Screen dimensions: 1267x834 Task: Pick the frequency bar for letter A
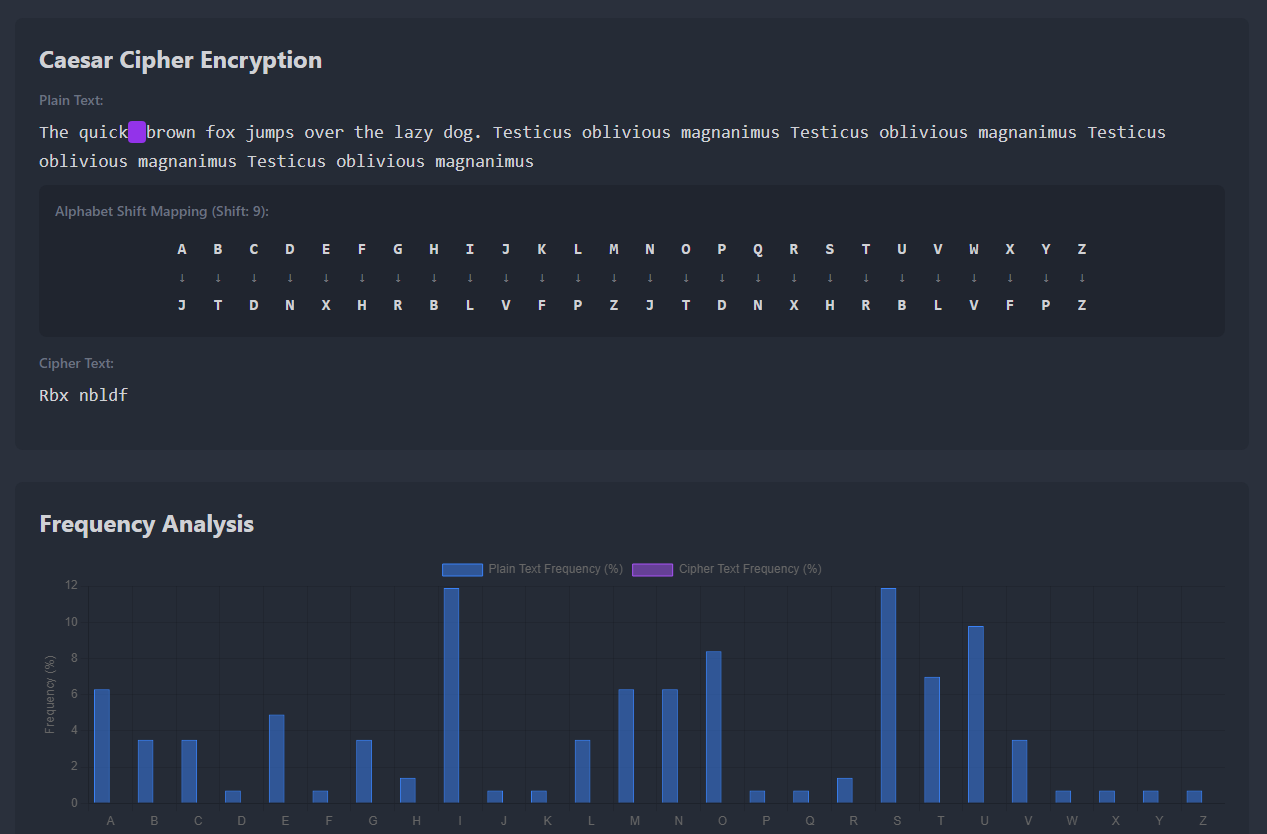(102, 745)
